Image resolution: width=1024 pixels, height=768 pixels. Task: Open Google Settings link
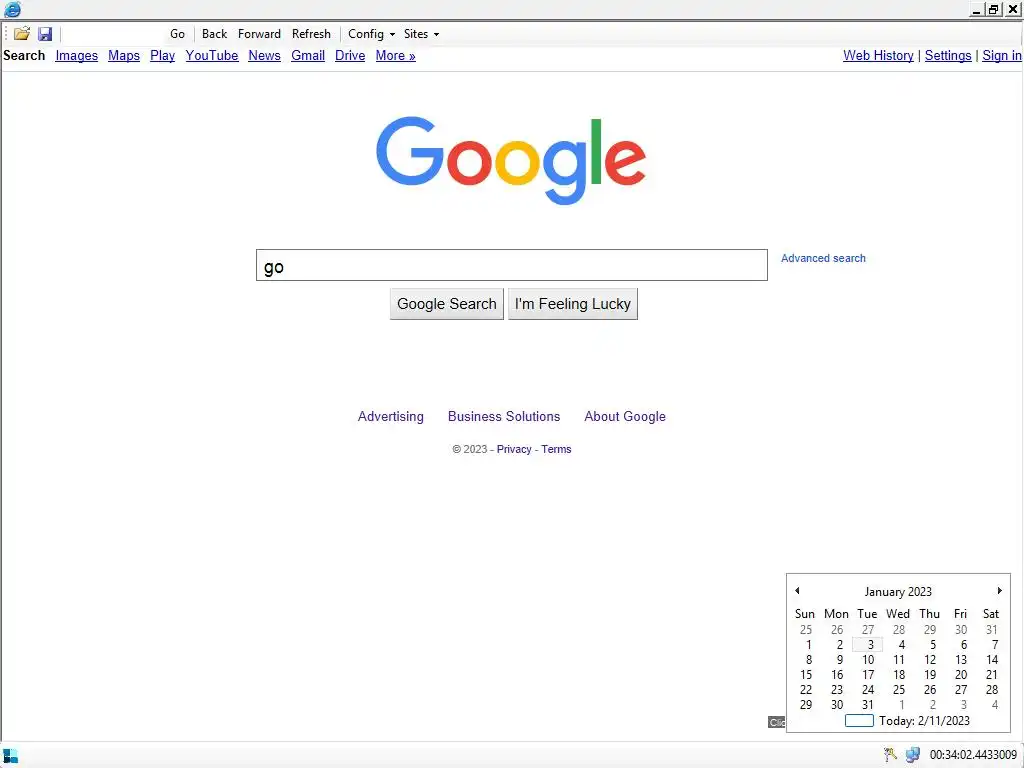(948, 56)
